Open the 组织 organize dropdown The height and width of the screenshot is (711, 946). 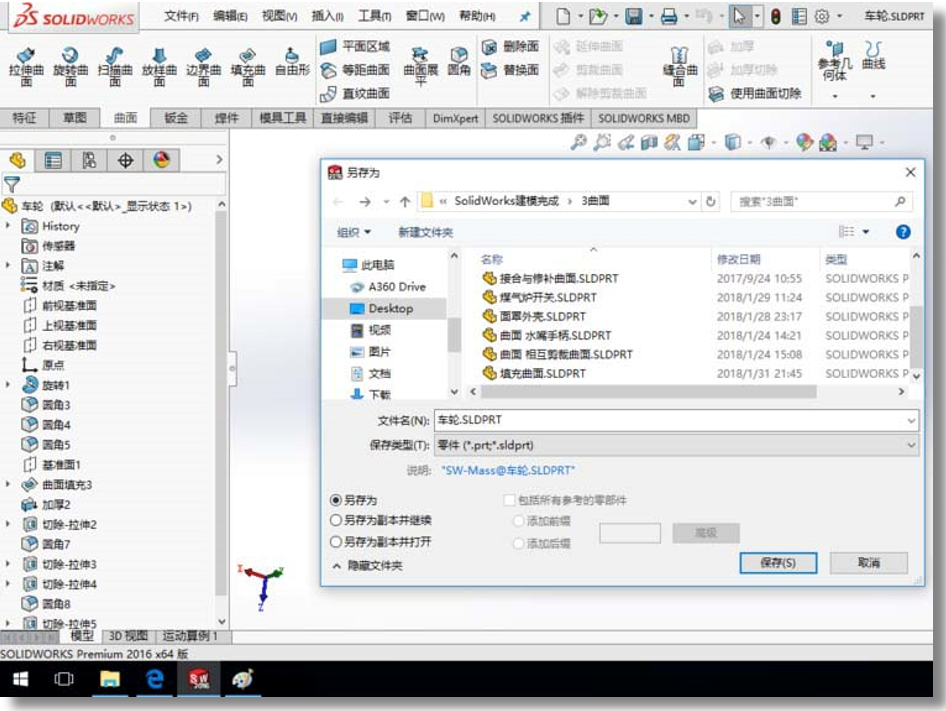click(354, 232)
